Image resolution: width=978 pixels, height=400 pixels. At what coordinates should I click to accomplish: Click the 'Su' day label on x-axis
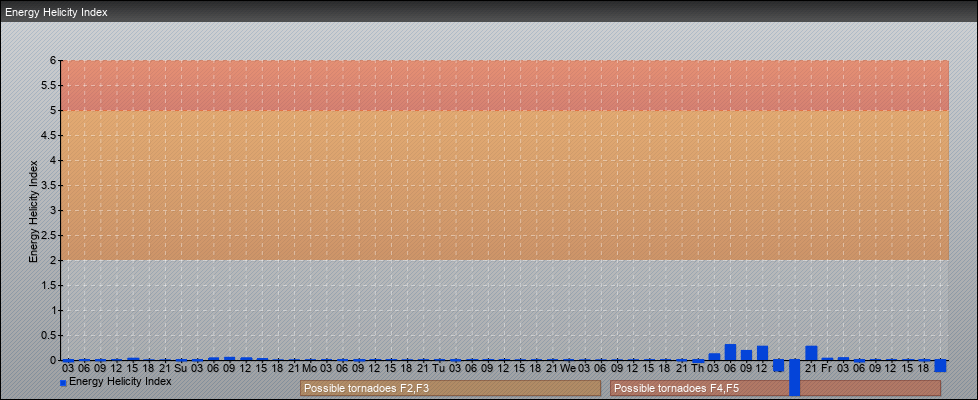point(181,369)
